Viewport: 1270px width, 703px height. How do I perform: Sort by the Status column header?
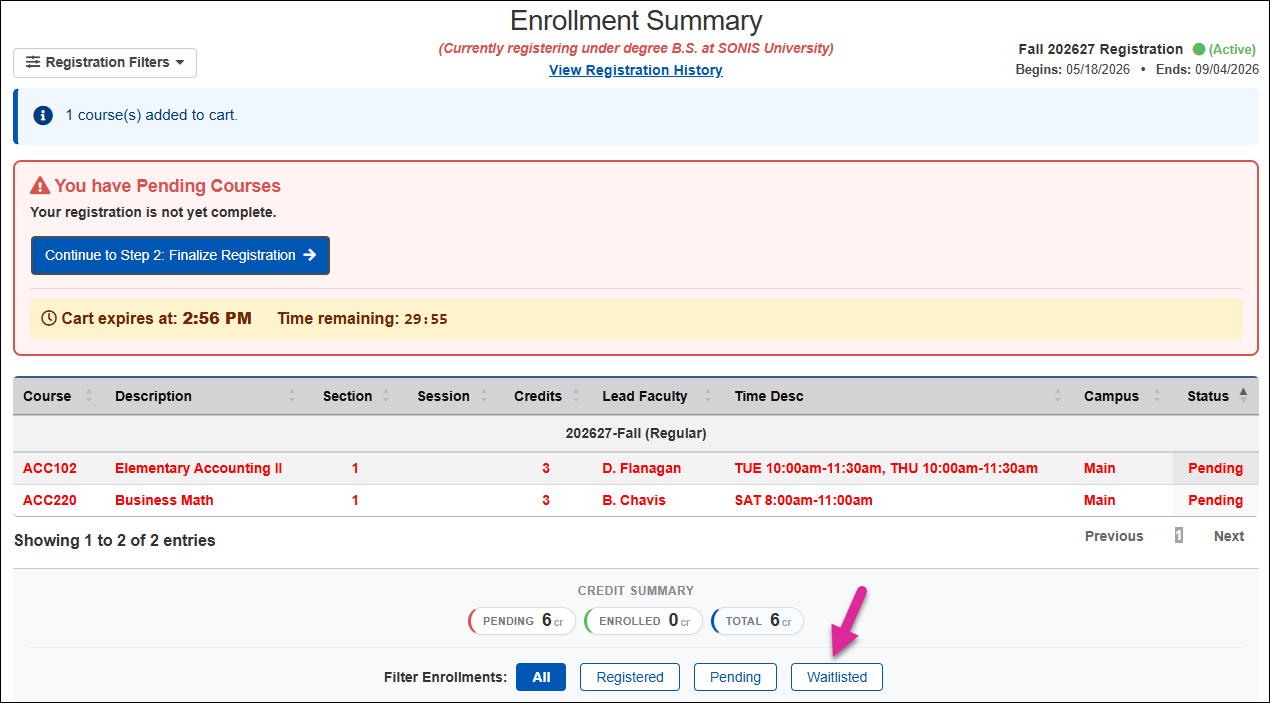coord(1216,396)
